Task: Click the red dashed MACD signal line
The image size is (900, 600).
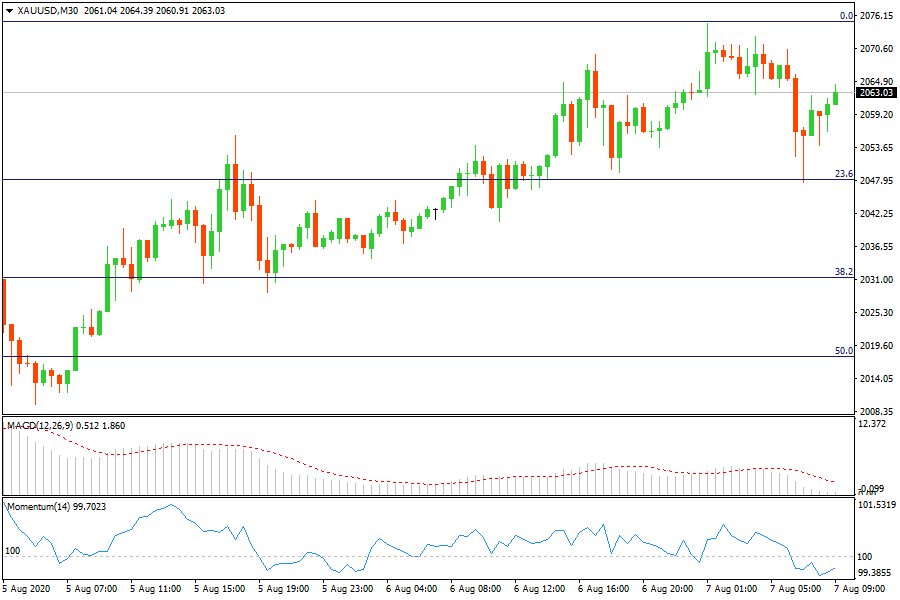Action: 200,445
